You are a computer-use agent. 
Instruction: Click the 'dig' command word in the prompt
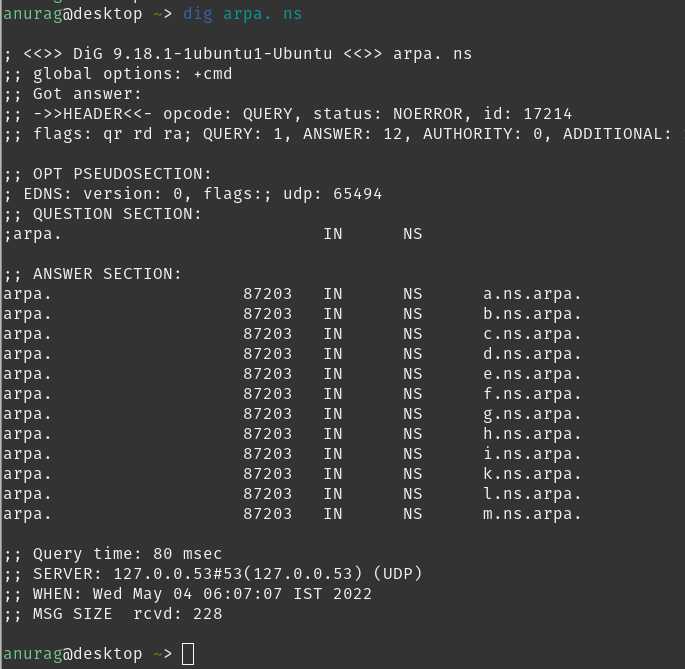click(198, 14)
